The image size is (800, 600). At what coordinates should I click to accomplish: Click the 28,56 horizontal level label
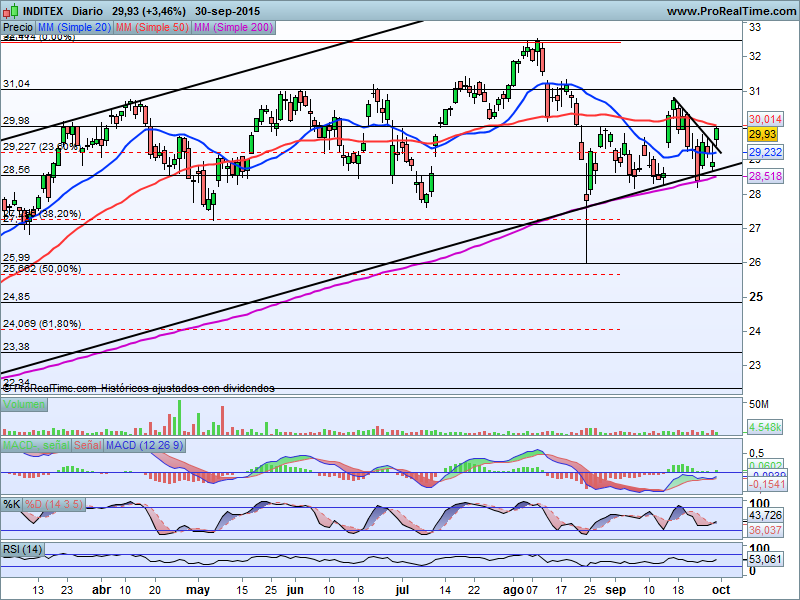[x=16, y=170]
